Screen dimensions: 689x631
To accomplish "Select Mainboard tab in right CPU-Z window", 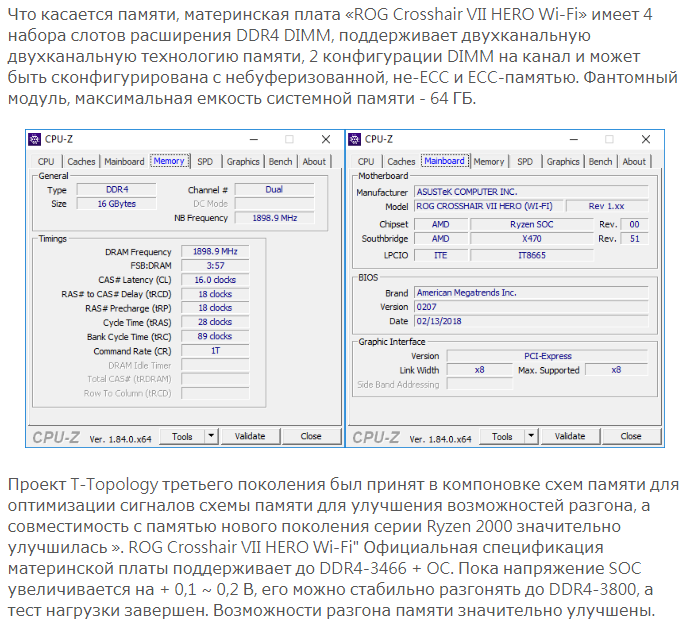I will coord(444,161).
